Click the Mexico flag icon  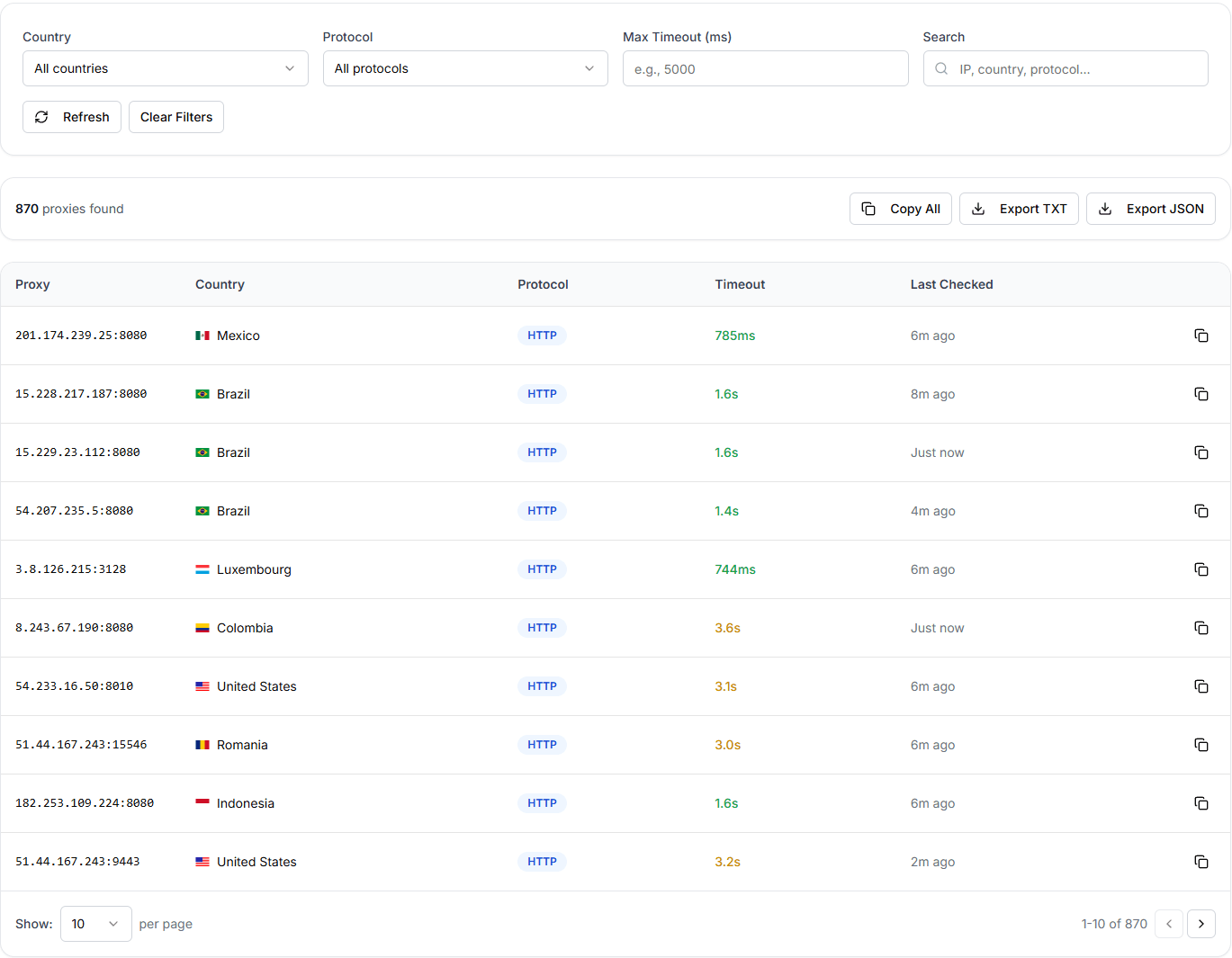tap(202, 336)
